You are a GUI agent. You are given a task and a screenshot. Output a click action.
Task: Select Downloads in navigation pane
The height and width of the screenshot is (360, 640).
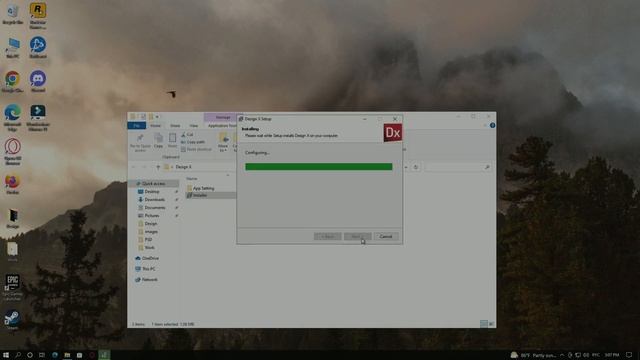[x=155, y=200]
